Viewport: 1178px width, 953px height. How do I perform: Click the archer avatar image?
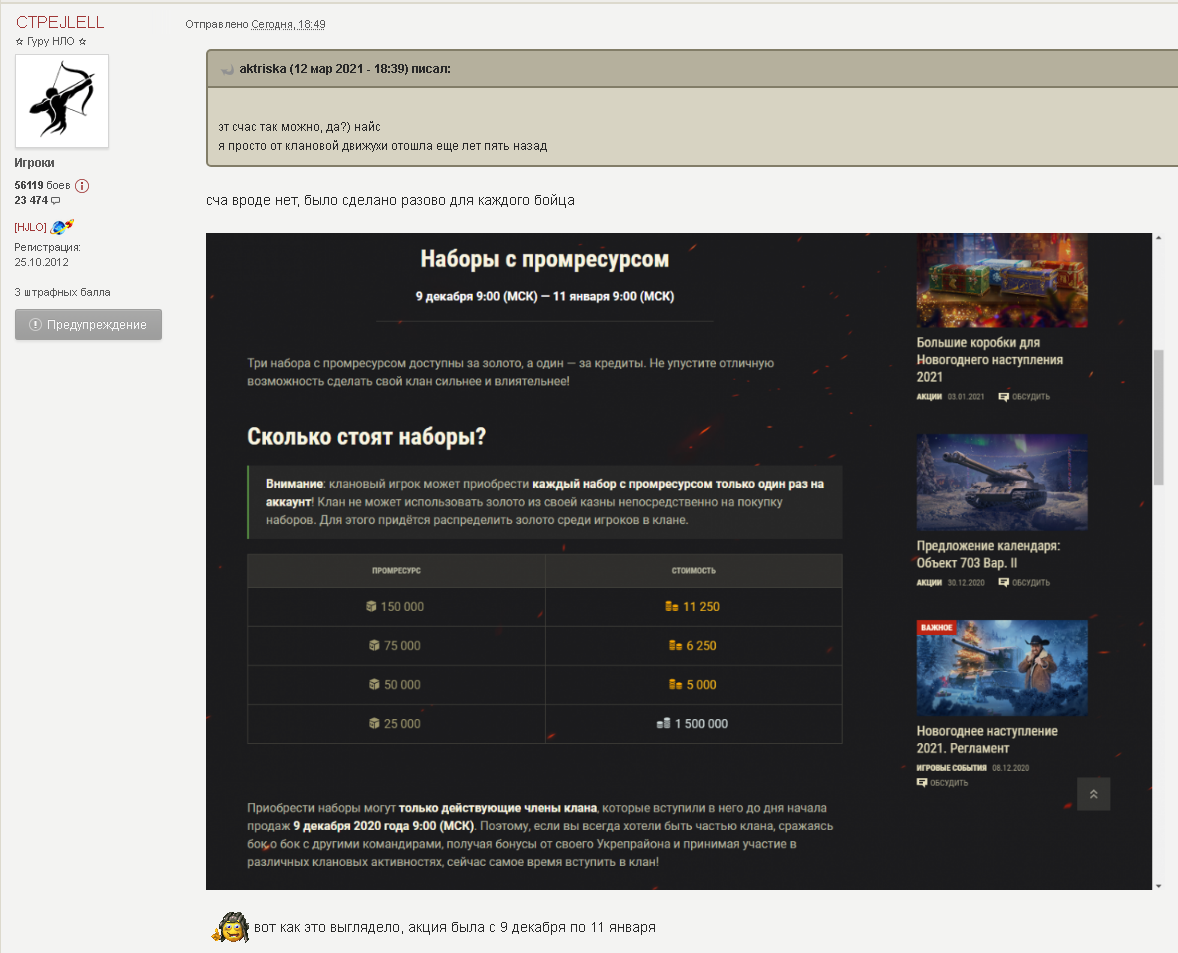[x=62, y=101]
